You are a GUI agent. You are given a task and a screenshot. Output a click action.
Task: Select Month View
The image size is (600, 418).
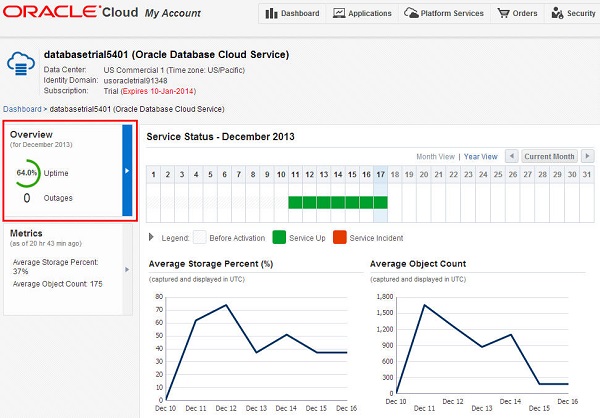(435, 157)
